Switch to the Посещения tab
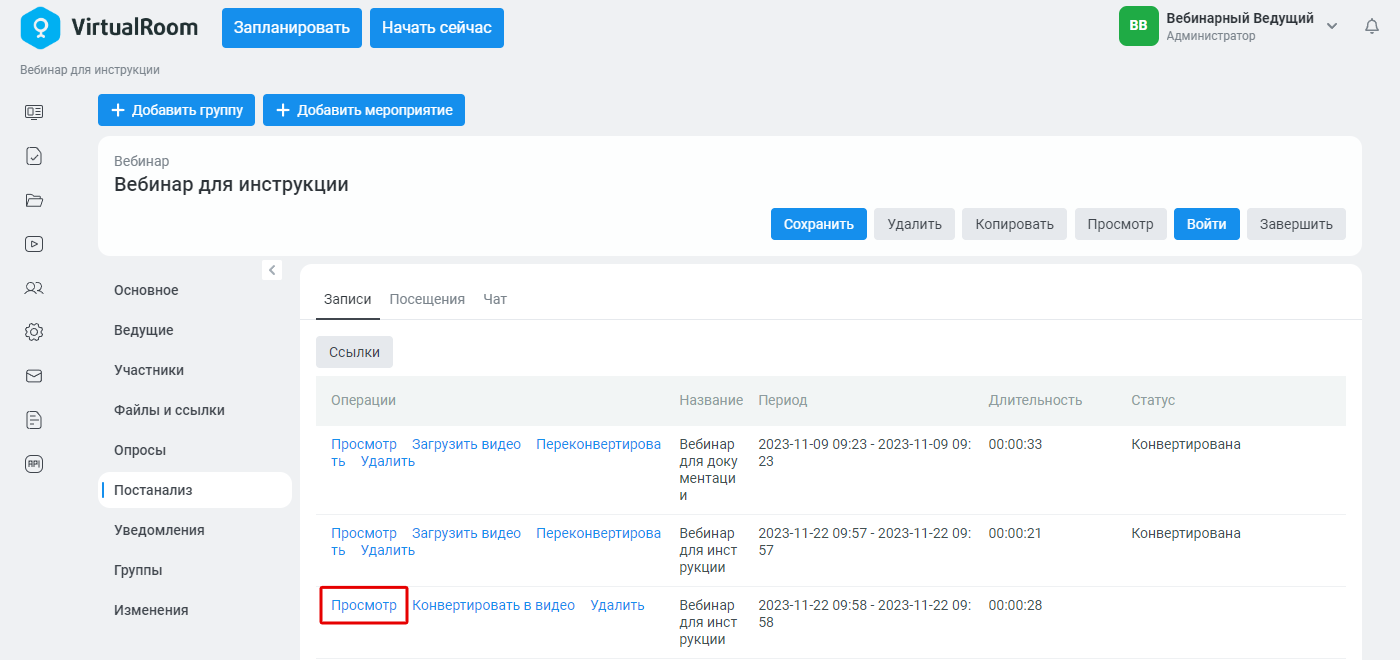The image size is (1400, 660). click(427, 299)
